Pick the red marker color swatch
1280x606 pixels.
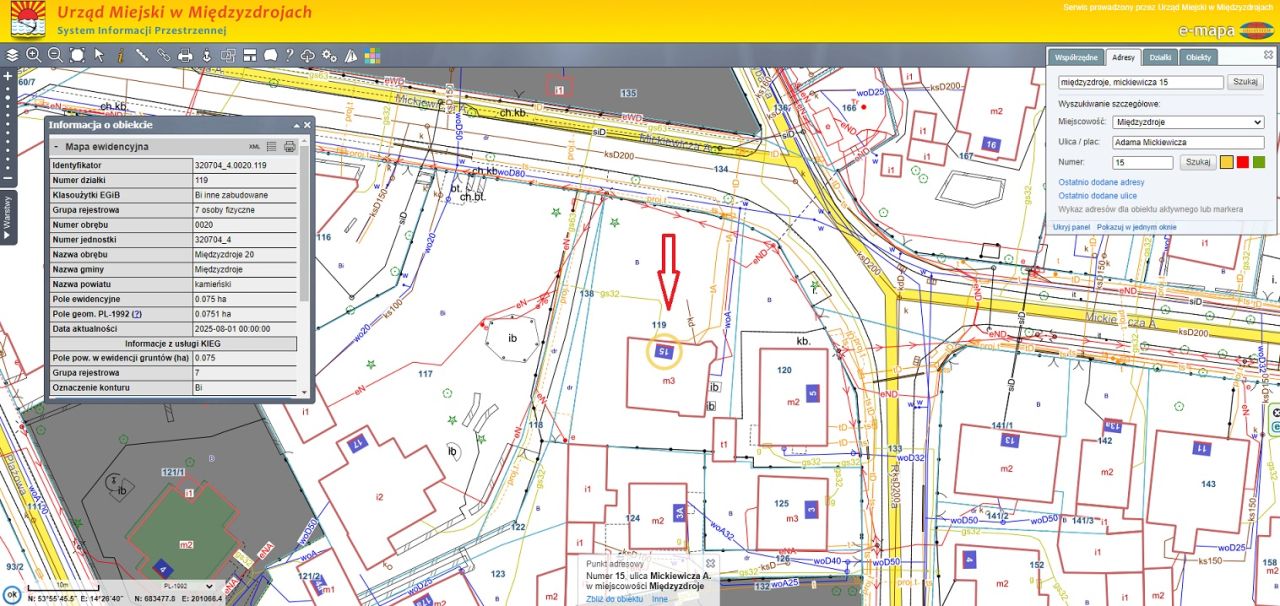[1243, 162]
